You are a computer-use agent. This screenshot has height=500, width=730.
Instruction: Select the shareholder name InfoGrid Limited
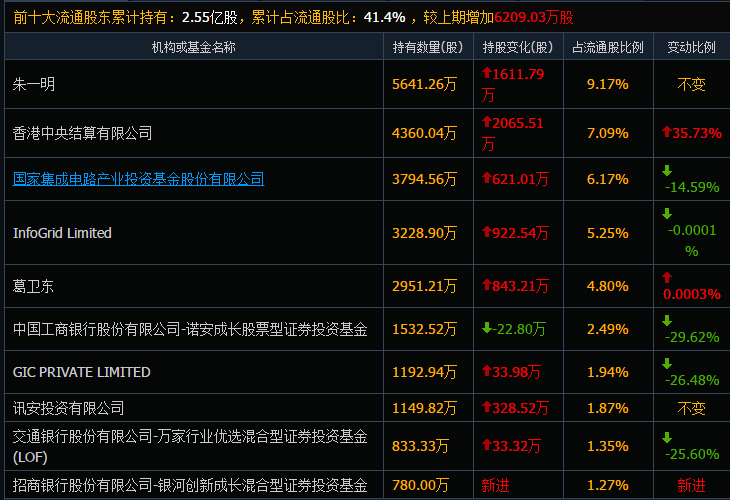click(62, 233)
